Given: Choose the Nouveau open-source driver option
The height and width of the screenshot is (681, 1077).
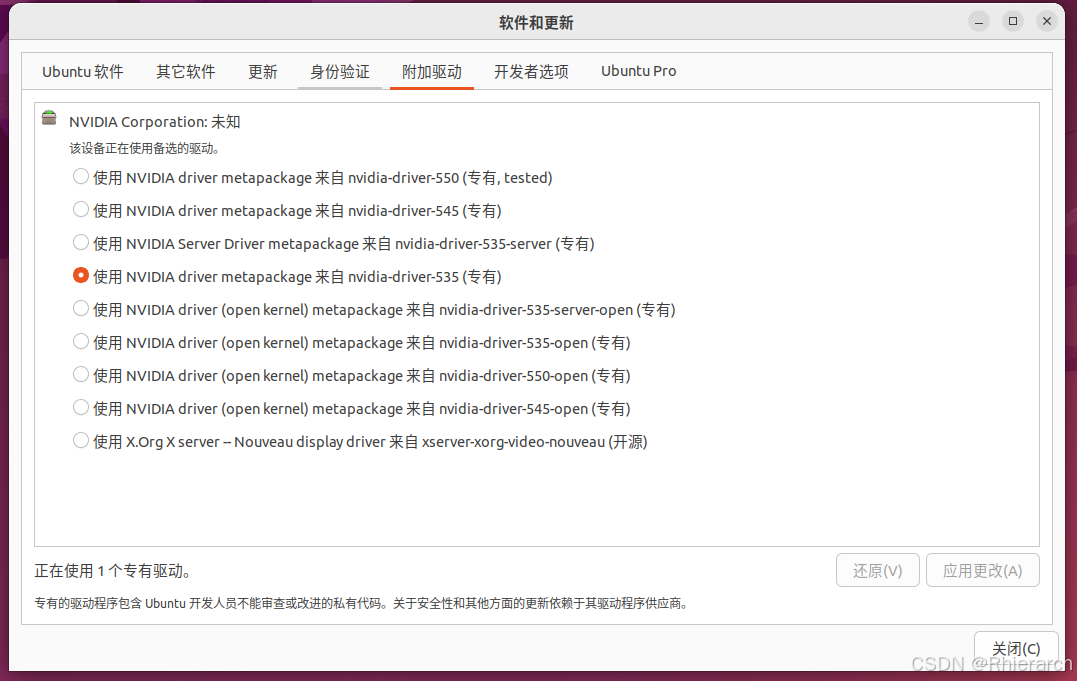Looking at the screenshot, I should coord(80,440).
